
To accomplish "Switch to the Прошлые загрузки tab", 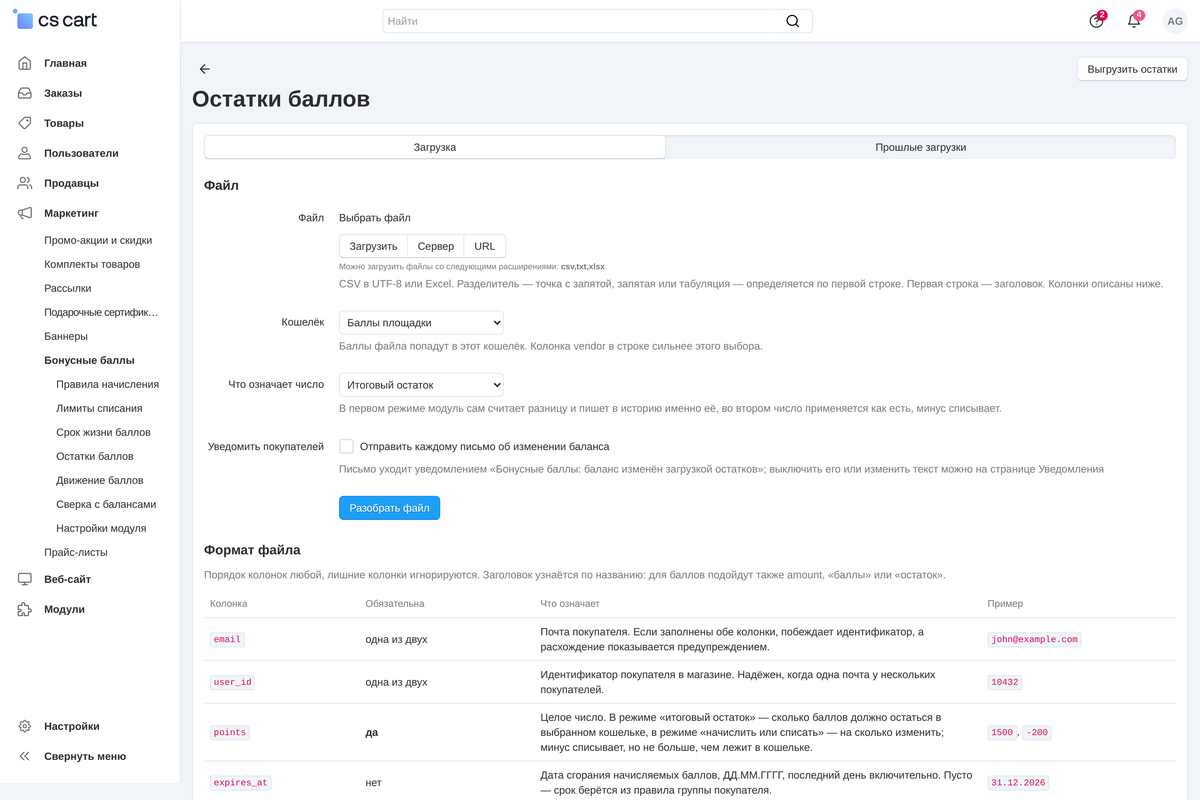I will pyautogui.click(x=921, y=147).
